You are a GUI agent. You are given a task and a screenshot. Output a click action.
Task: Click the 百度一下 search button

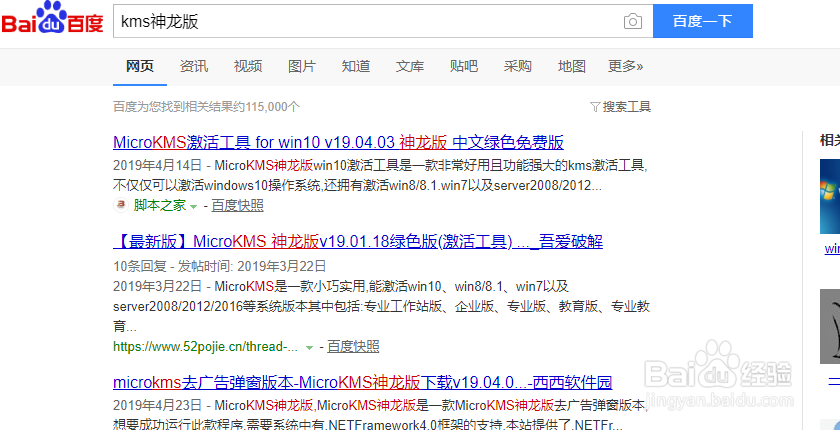(703, 21)
